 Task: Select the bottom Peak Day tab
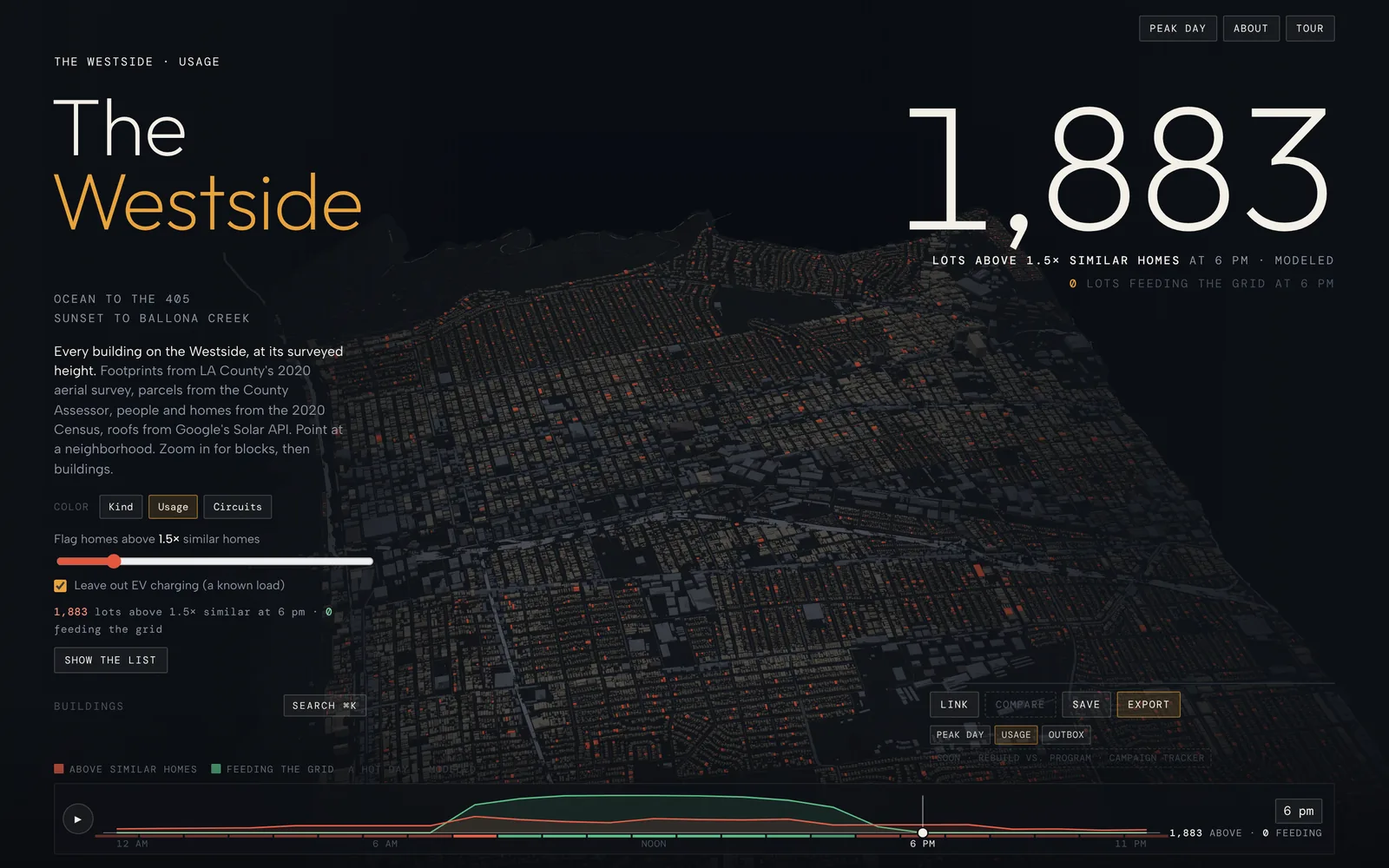pyautogui.click(x=960, y=735)
